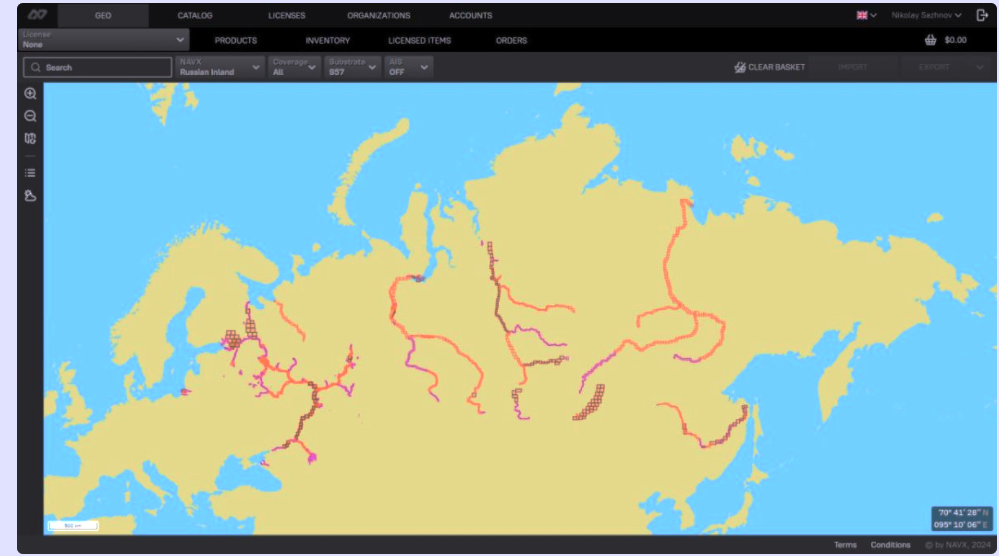Go to the Licensed Items menu

point(419,41)
